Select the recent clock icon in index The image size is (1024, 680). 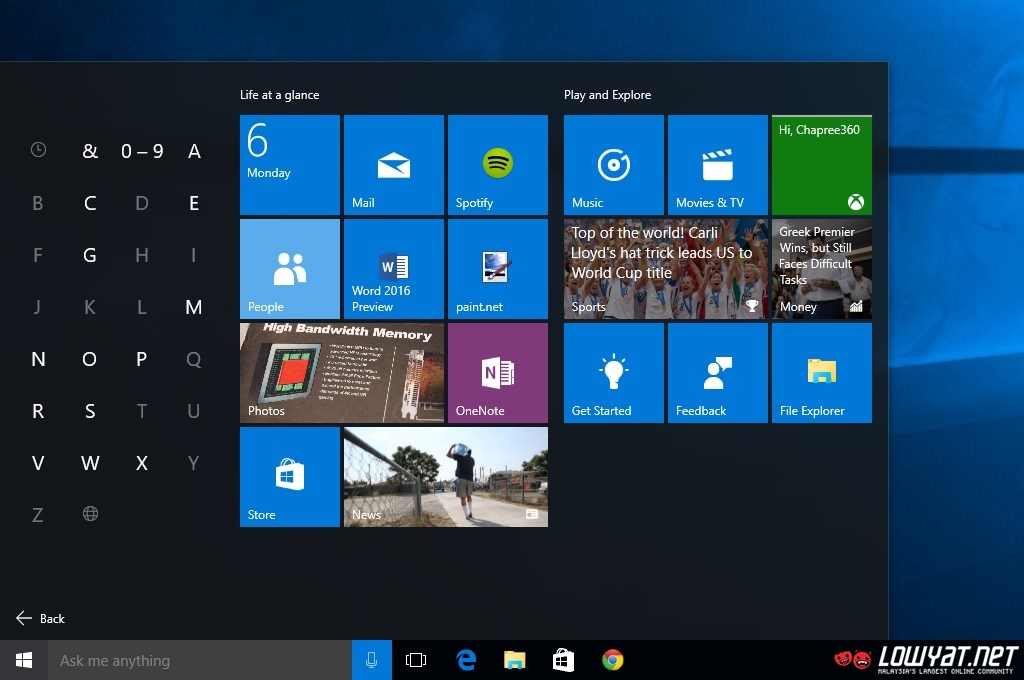point(38,150)
